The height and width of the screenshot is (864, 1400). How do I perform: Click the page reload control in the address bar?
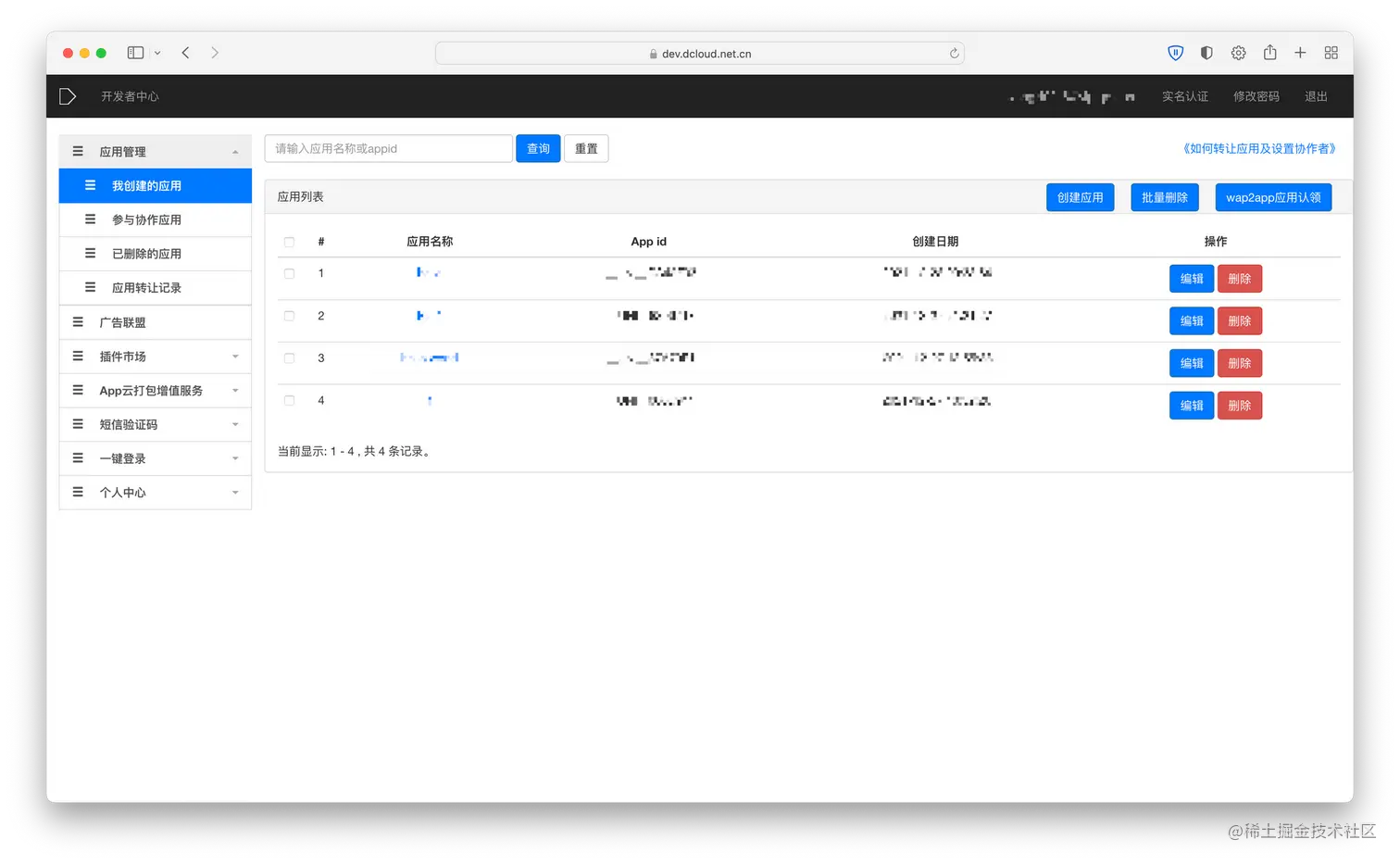click(x=954, y=53)
